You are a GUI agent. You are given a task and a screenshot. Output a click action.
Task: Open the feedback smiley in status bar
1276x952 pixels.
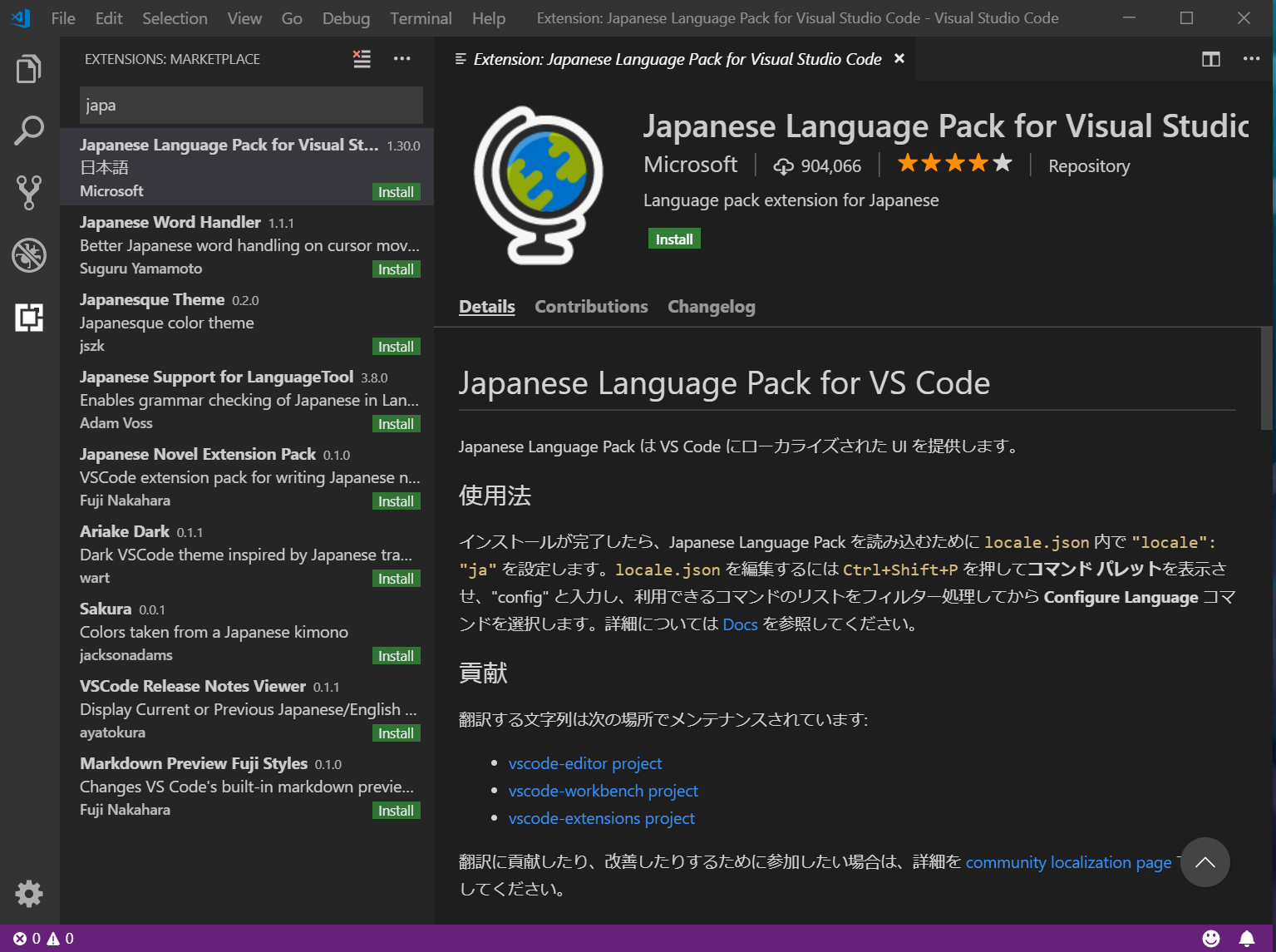click(1210, 938)
